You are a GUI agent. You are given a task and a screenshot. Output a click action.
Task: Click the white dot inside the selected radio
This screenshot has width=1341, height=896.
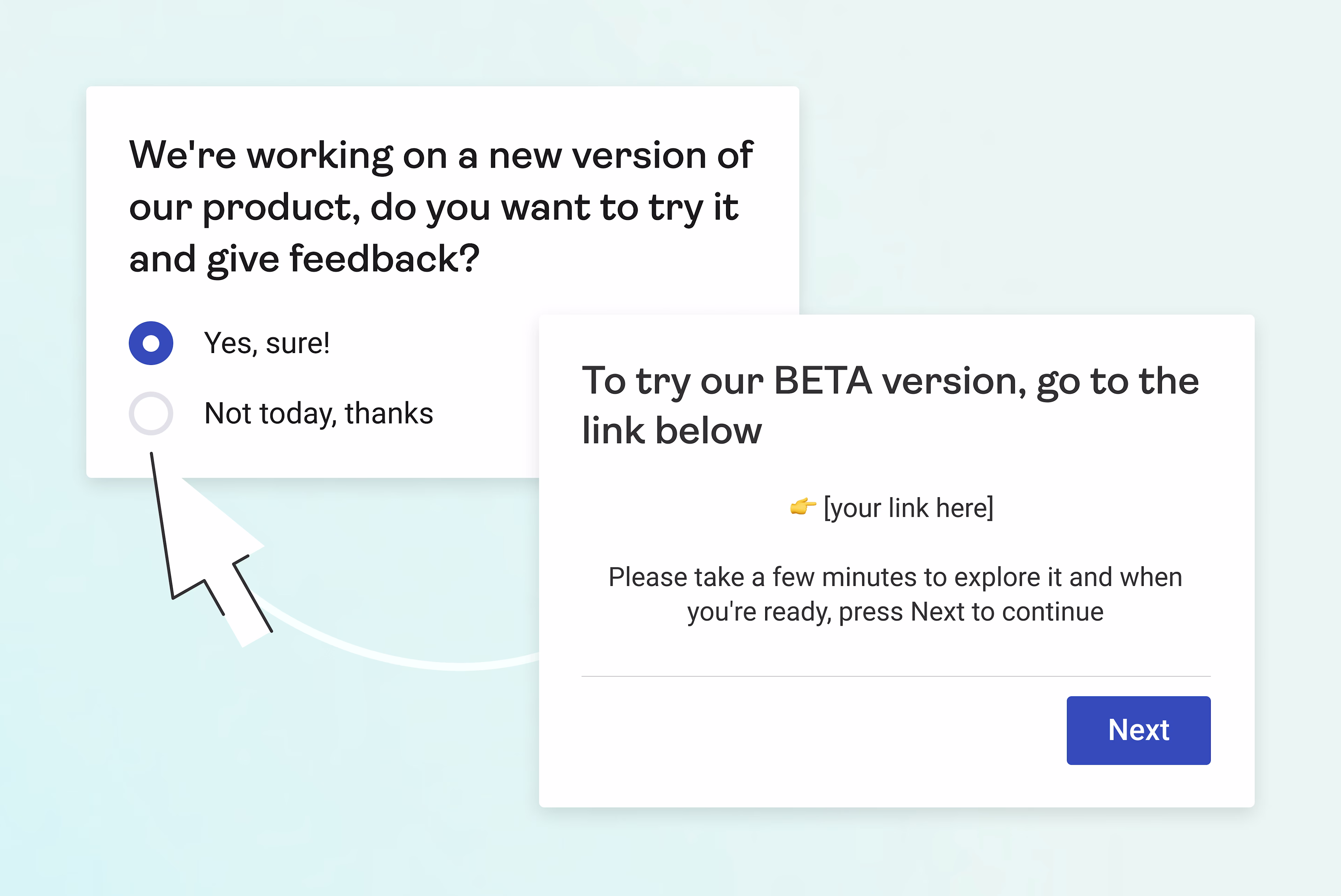(x=151, y=343)
